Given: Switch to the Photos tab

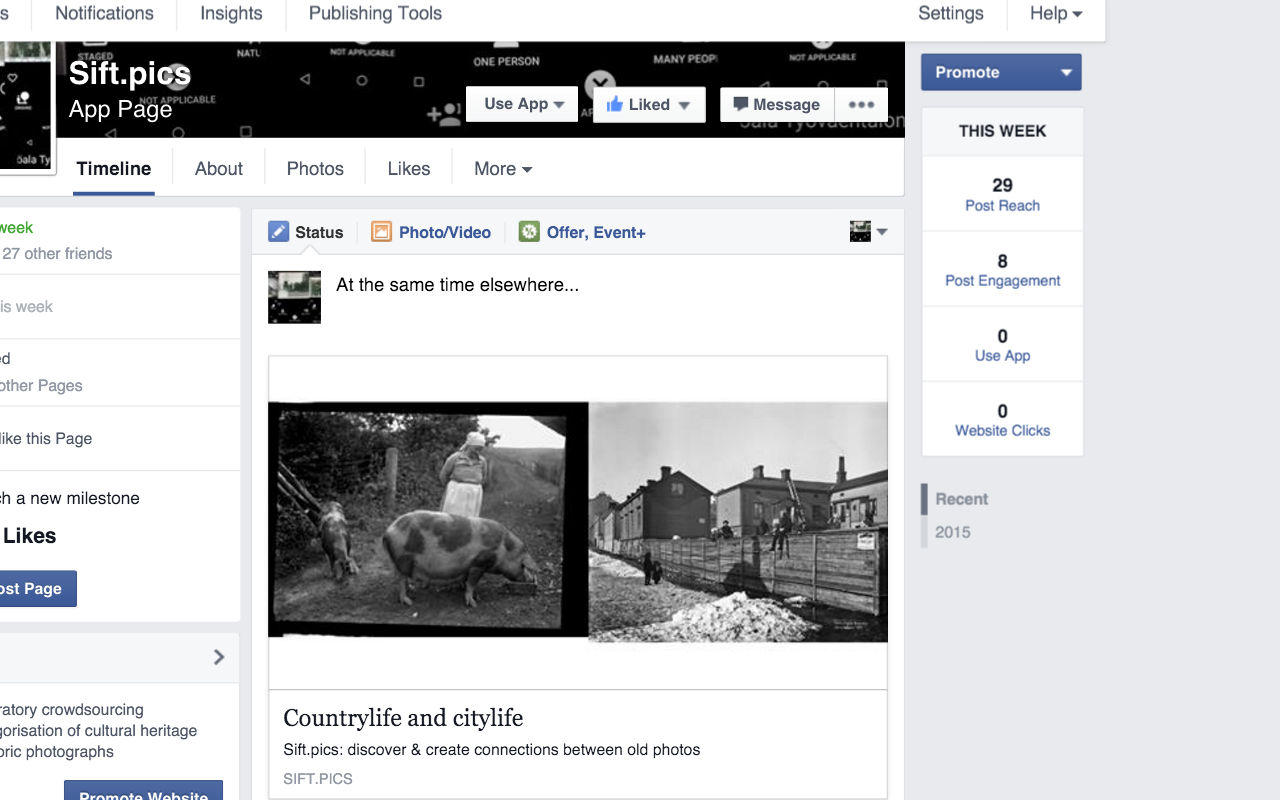Looking at the screenshot, I should [x=315, y=169].
